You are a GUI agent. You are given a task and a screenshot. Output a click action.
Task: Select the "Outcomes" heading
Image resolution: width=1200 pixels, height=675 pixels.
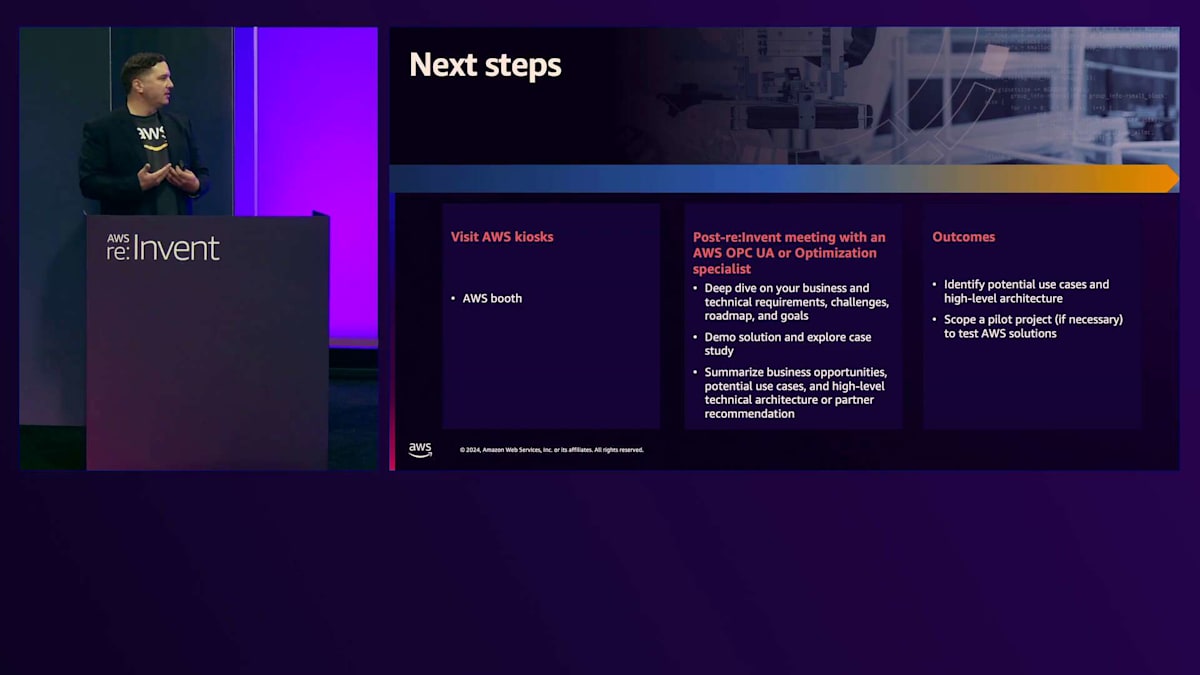click(964, 237)
